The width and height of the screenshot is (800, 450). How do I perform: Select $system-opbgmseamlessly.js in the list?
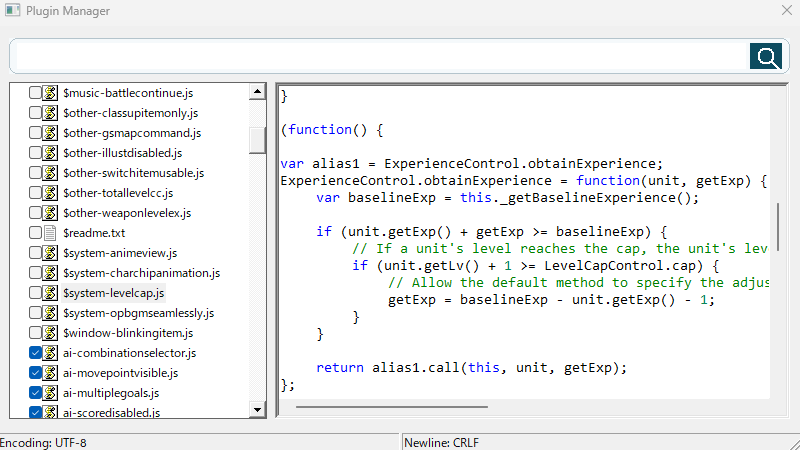138,313
